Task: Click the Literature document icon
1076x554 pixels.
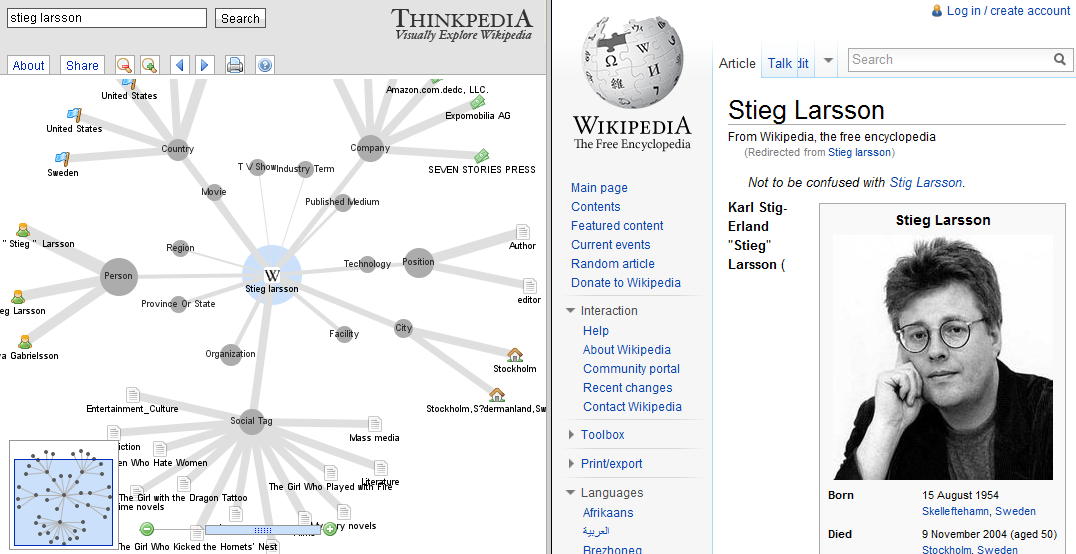Action: click(x=381, y=468)
